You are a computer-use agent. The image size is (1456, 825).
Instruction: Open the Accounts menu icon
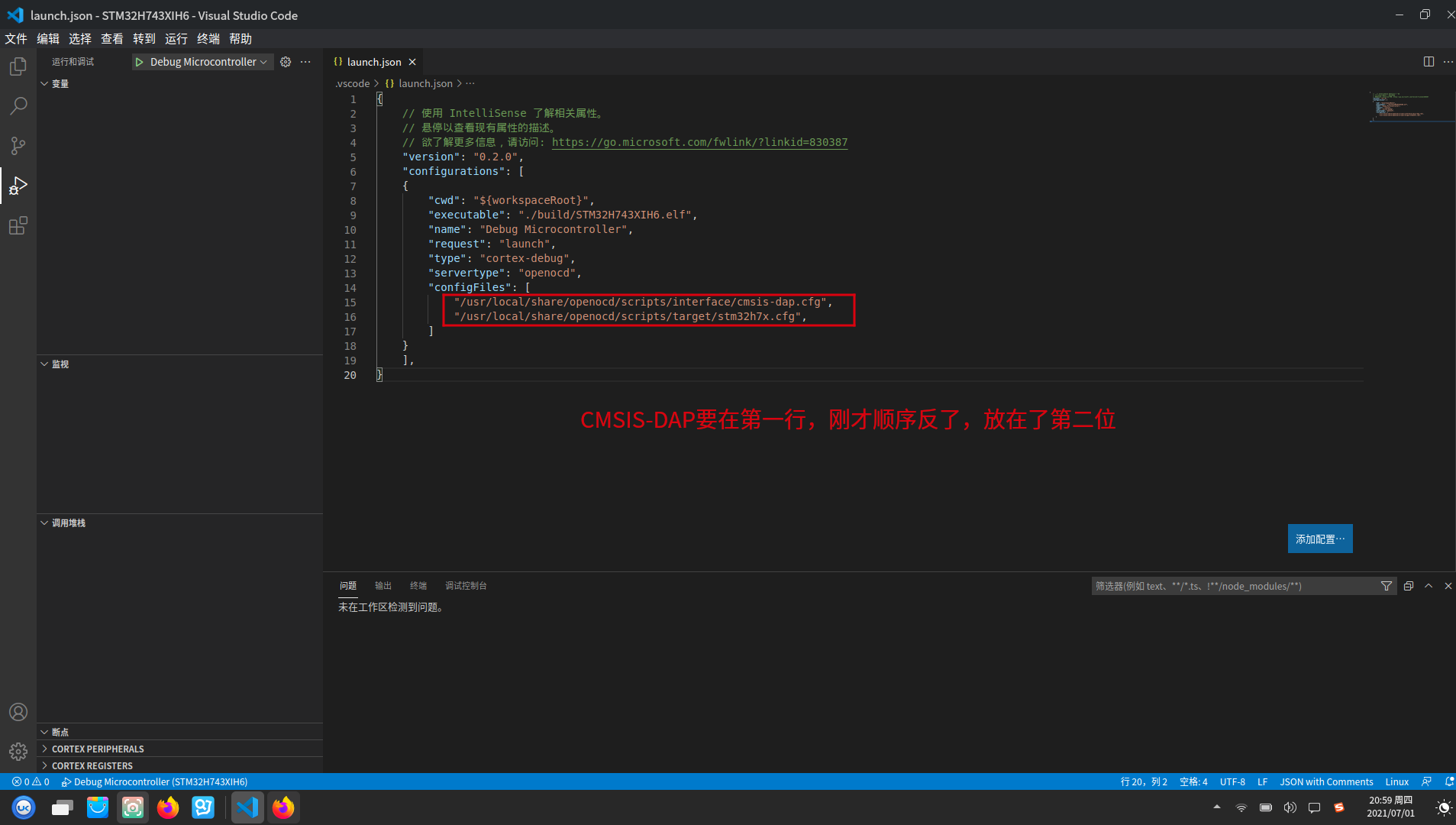[18, 712]
